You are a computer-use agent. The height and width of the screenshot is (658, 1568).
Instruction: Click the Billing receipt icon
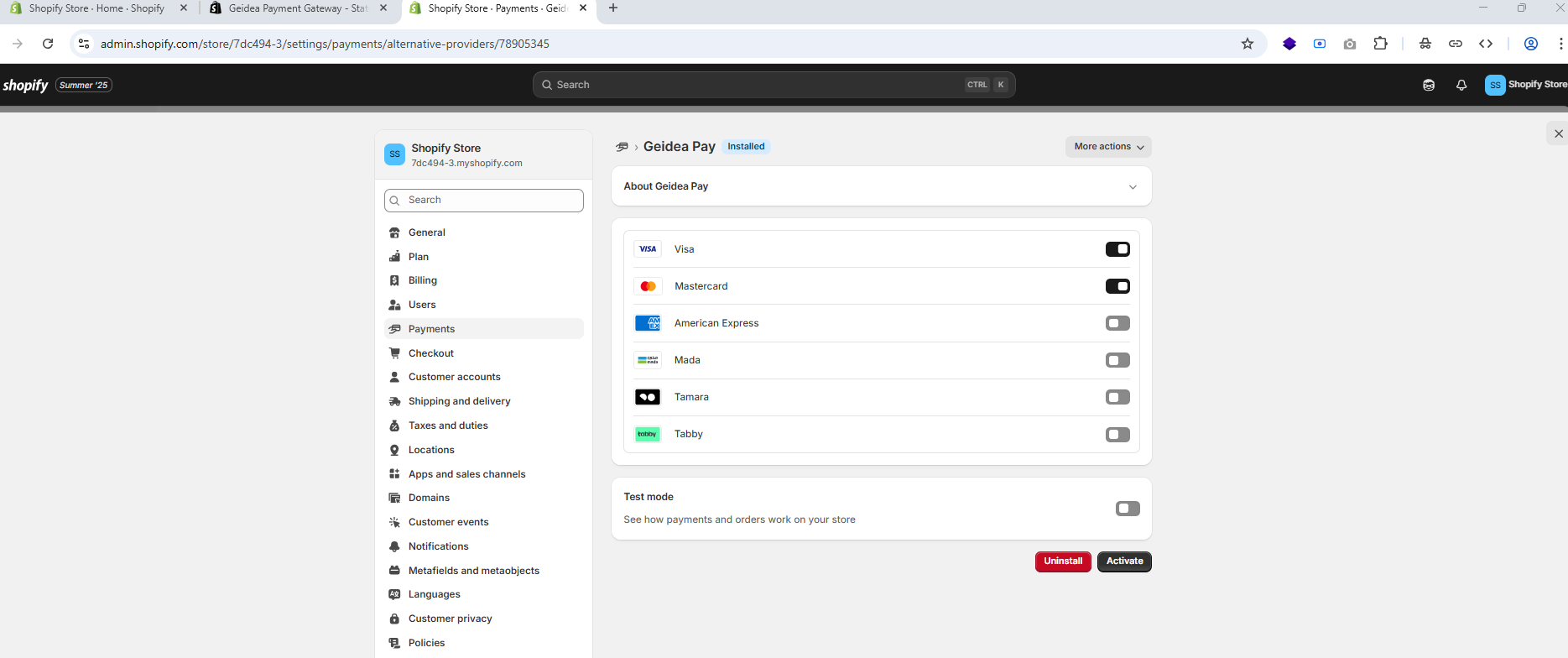(394, 280)
